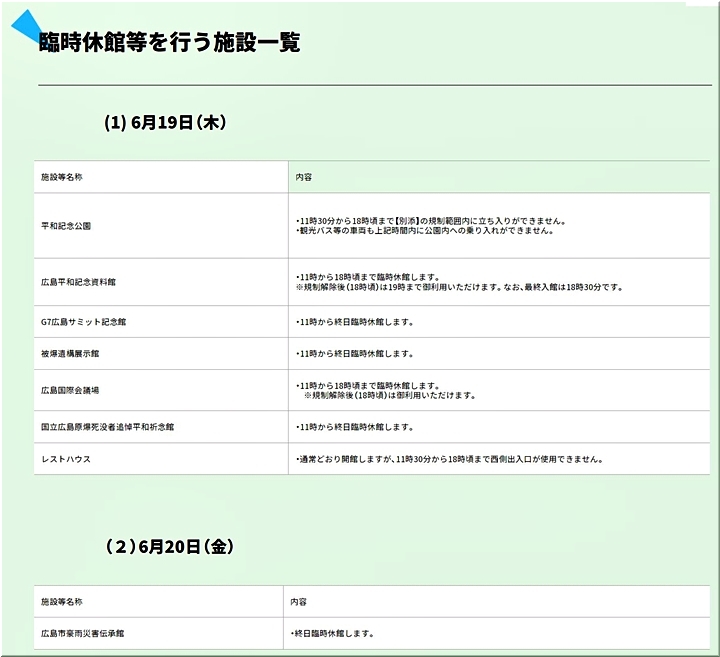The width and height of the screenshot is (720, 657).
Task: Click the レストハウス 西側出入口 closure description
Action: 448,459
